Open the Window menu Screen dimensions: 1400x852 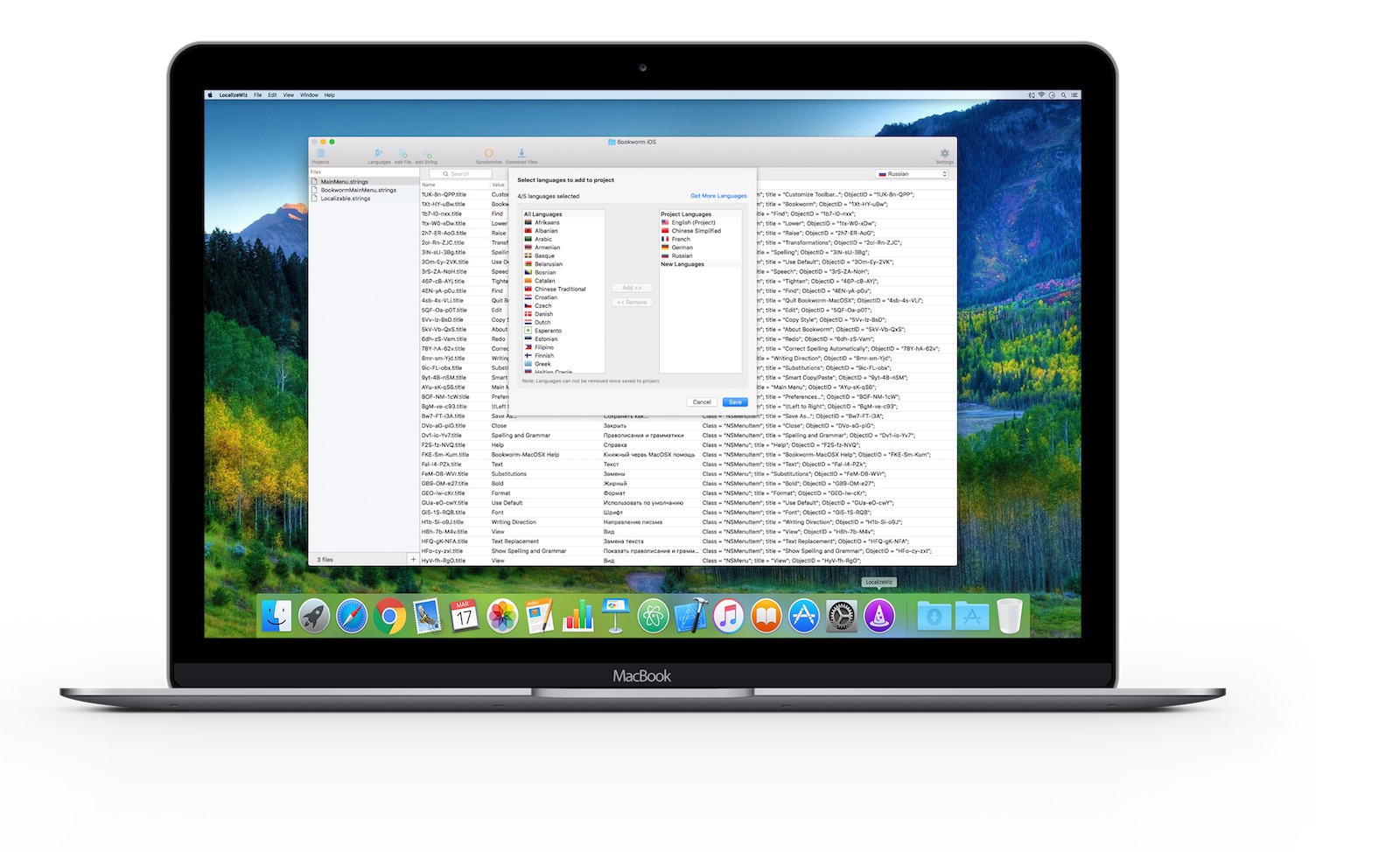[309, 94]
